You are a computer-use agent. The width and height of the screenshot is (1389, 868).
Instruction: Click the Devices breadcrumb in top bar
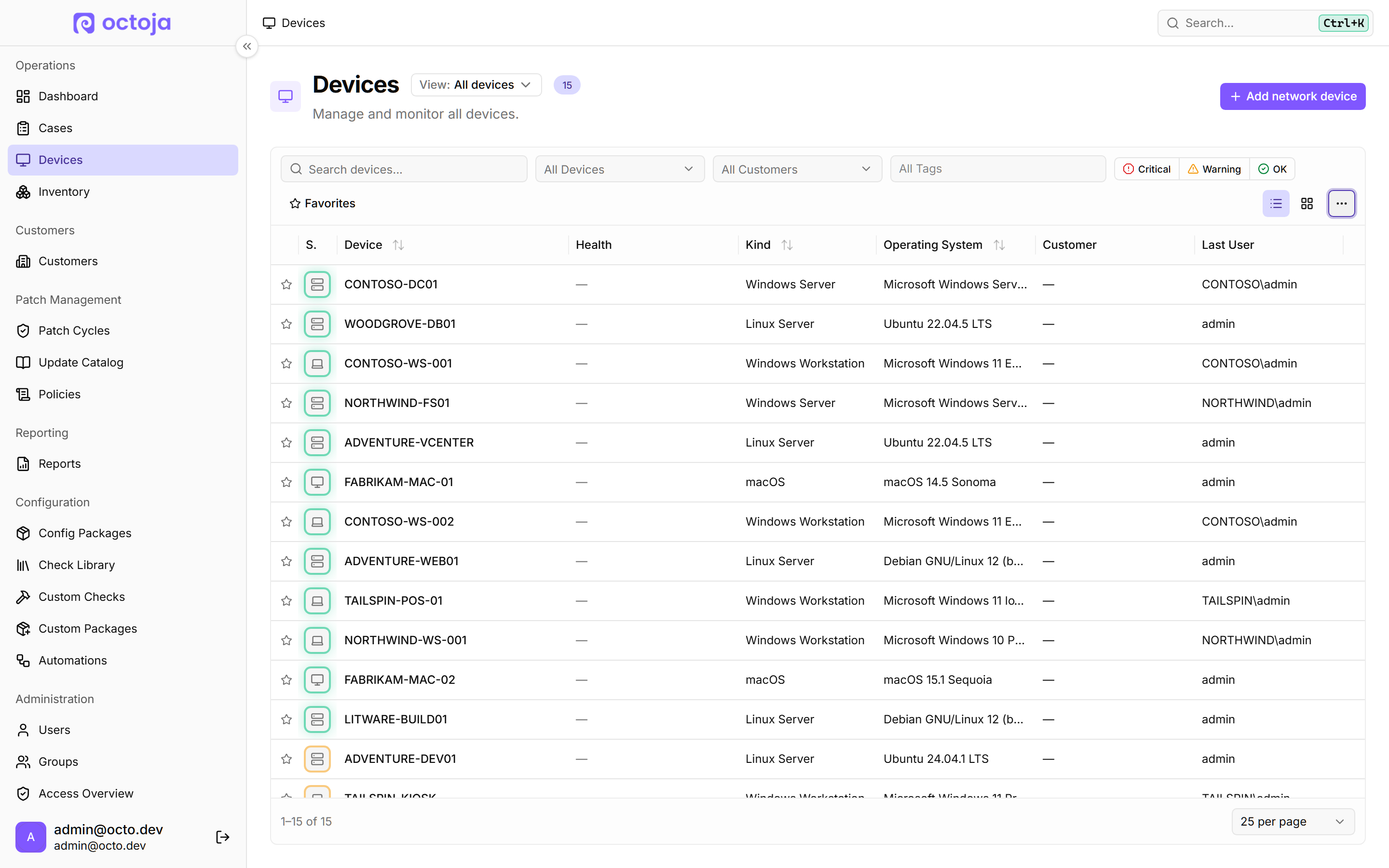pyautogui.click(x=294, y=23)
